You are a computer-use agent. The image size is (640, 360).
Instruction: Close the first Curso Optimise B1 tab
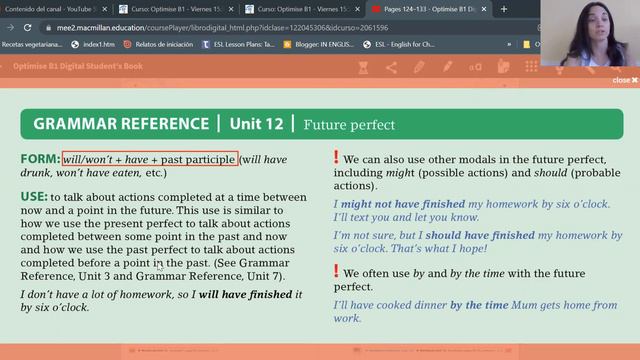pyautogui.click(x=231, y=9)
